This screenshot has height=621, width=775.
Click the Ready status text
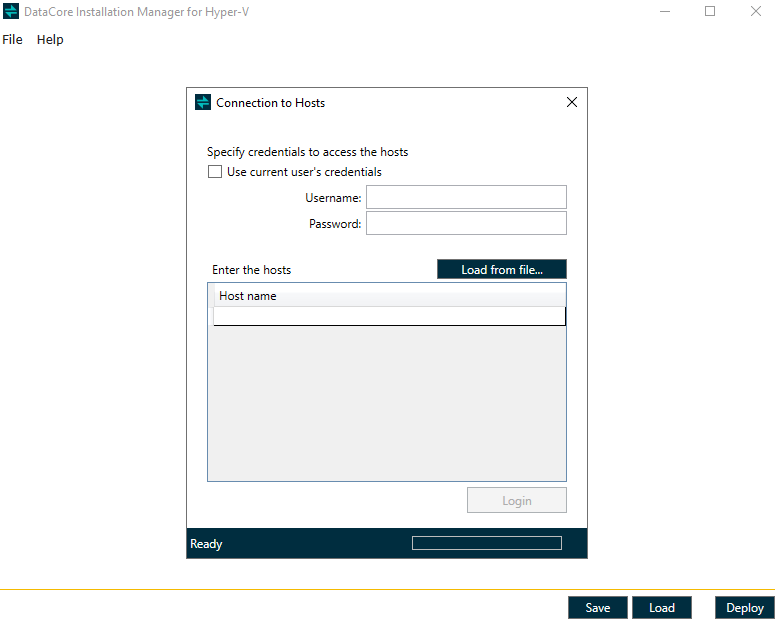[206, 544]
